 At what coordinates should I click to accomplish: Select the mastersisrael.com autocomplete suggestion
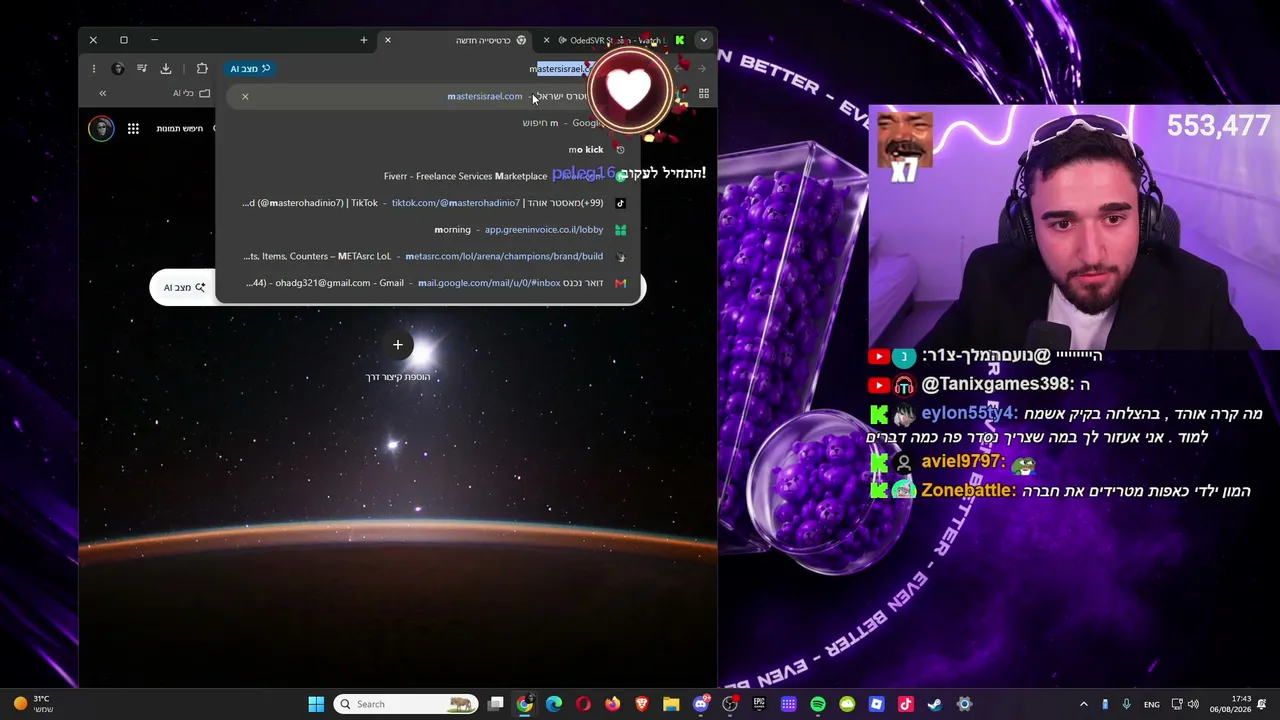(x=428, y=96)
